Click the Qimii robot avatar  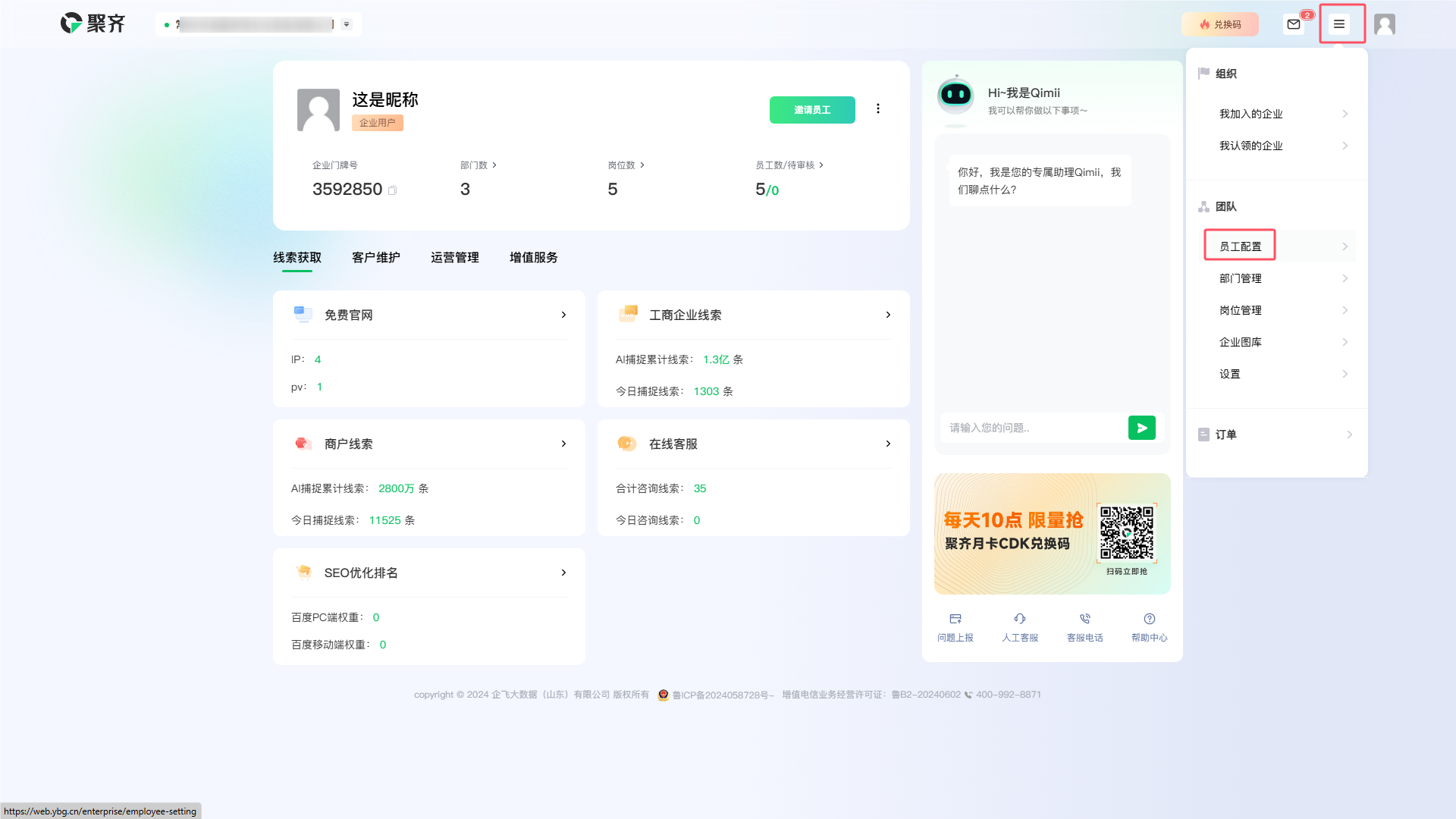(955, 96)
